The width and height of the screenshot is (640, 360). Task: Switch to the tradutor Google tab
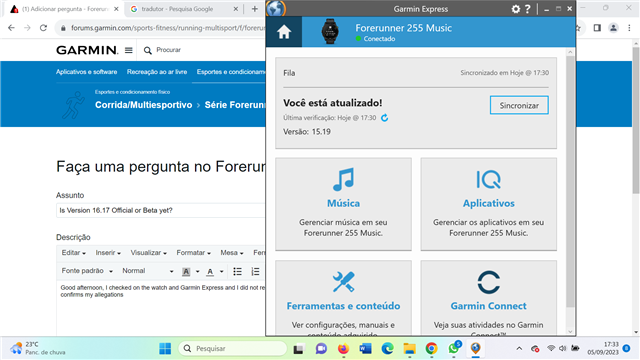coord(177,9)
